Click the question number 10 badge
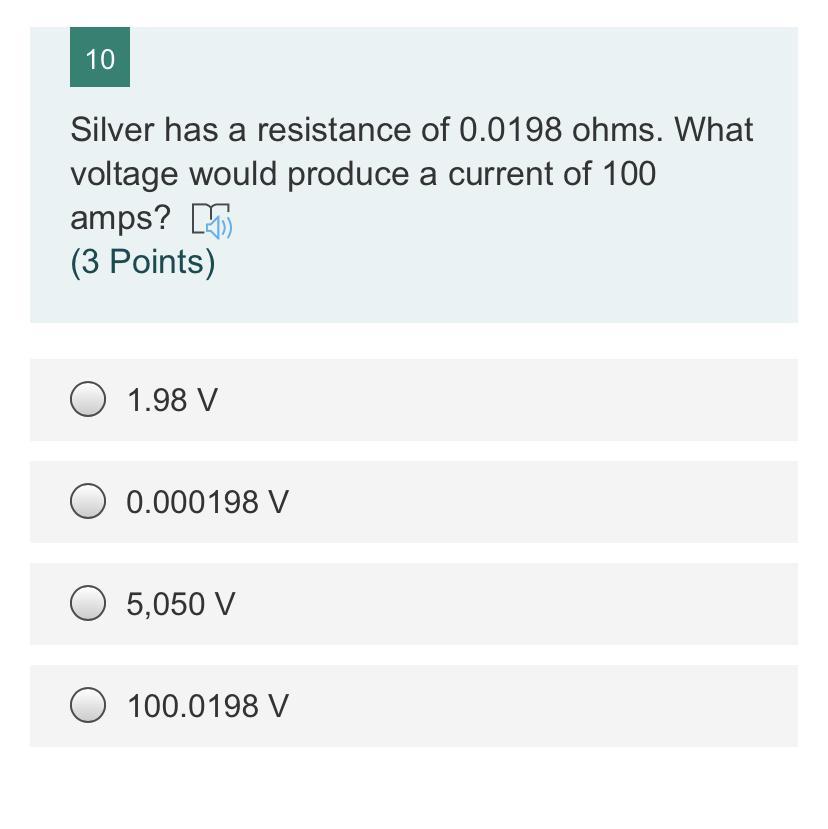The height and width of the screenshot is (829, 828). pyautogui.click(x=100, y=59)
